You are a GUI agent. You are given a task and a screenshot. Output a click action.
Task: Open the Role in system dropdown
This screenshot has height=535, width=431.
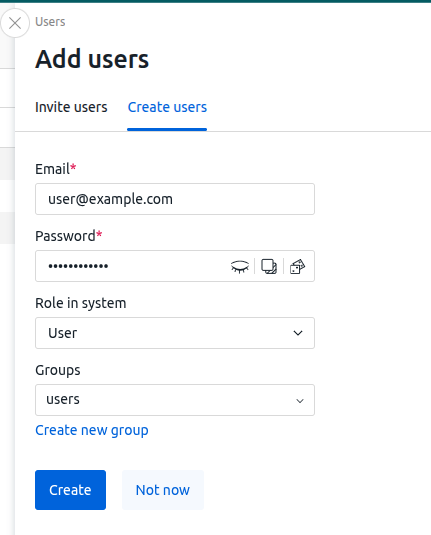[x=175, y=333]
